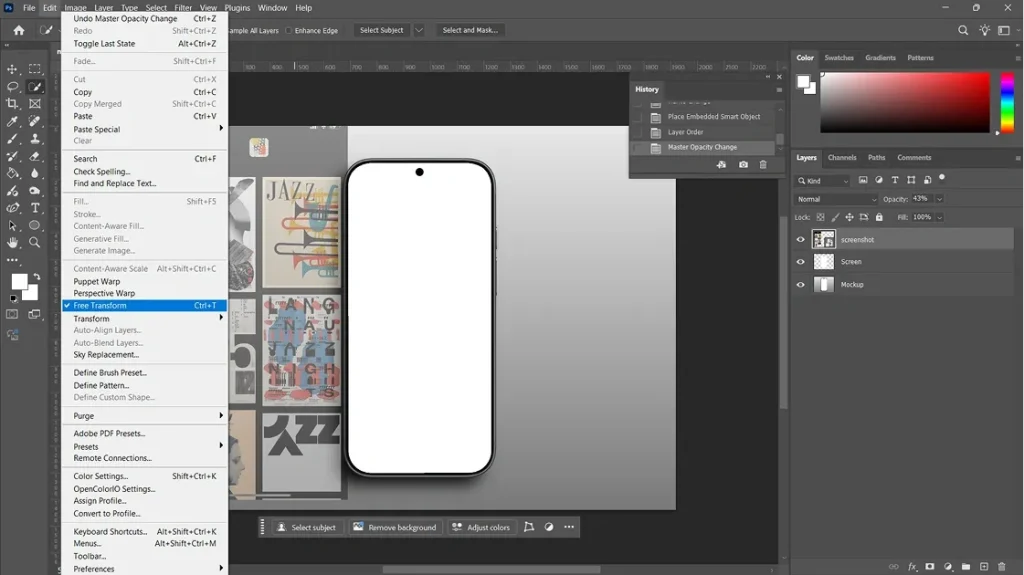Add a layer mask to the layer

click(x=929, y=567)
